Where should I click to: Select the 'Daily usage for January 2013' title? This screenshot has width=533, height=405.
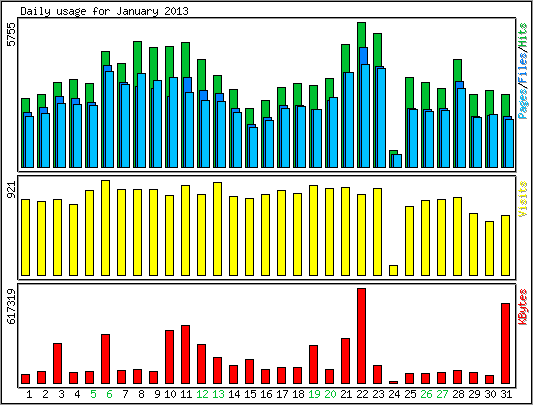pyautogui.click(x=104, y=11)
